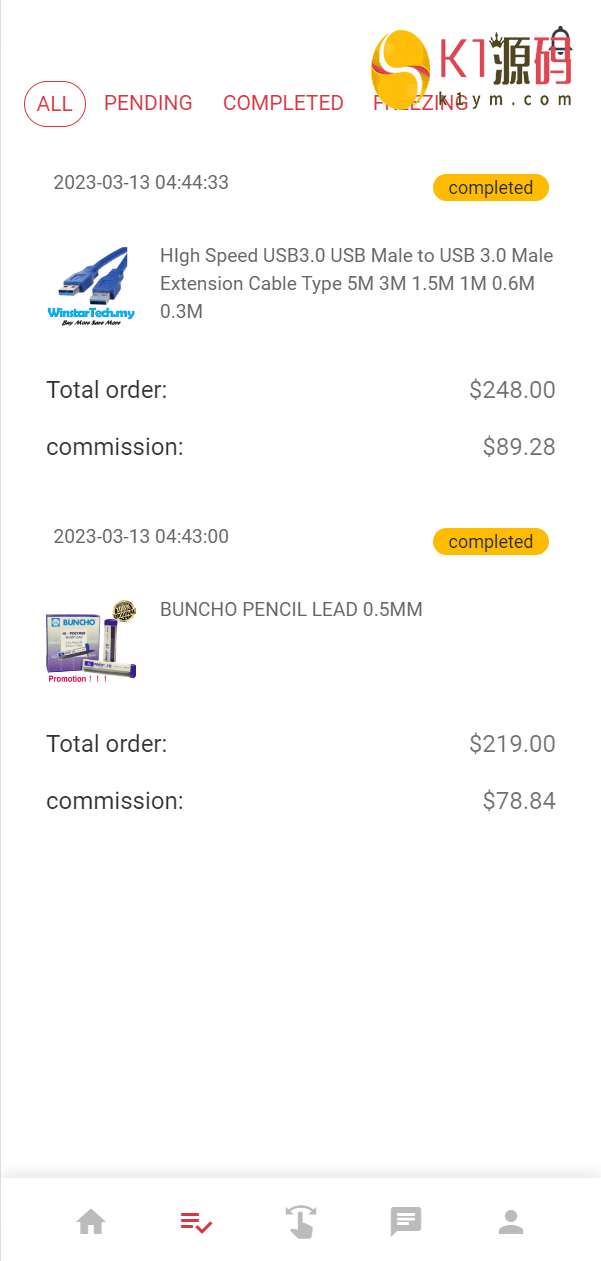Go to the Home icon in bottom navigation

[91, 1222]
